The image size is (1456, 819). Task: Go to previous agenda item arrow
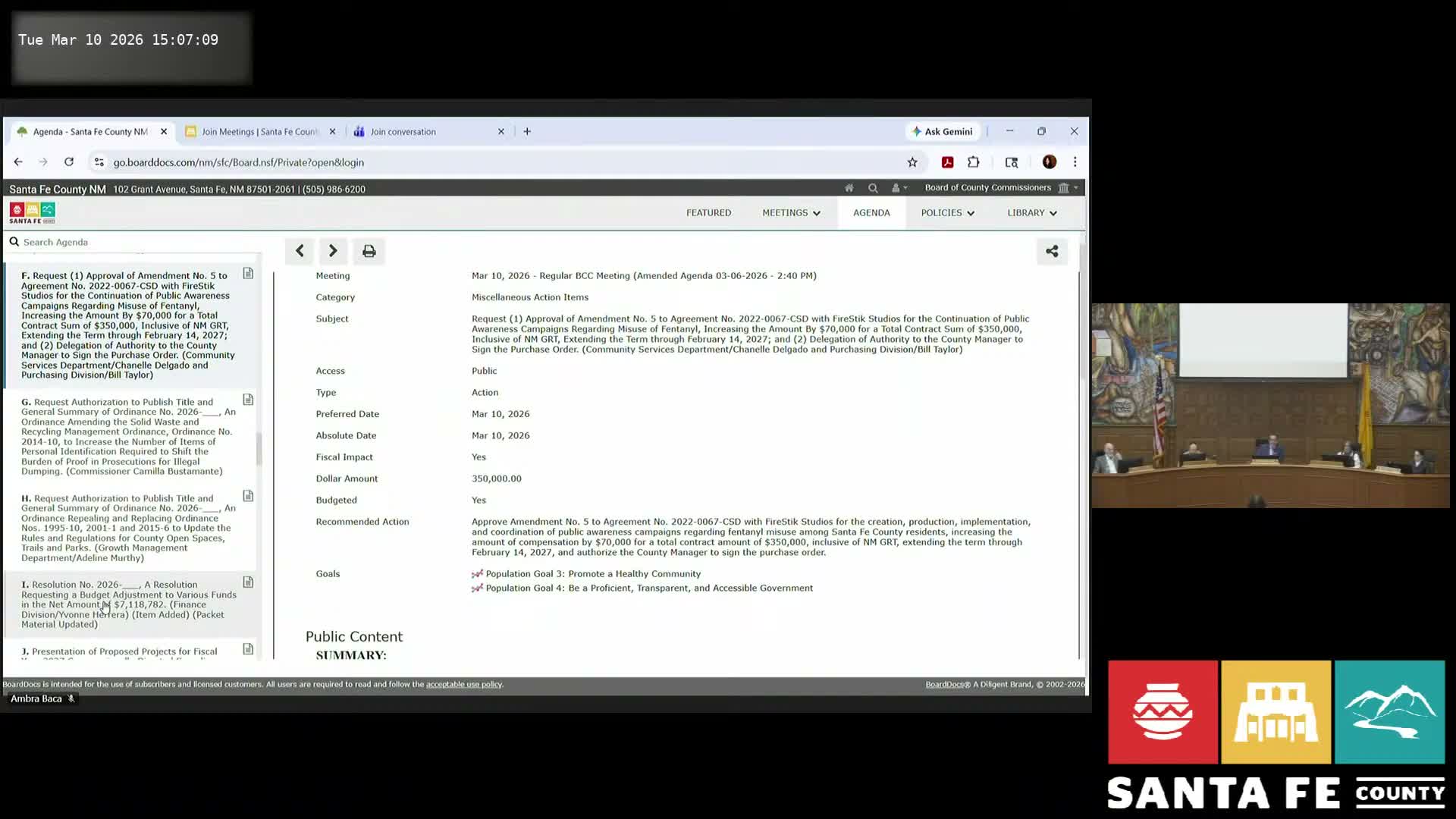300,251
